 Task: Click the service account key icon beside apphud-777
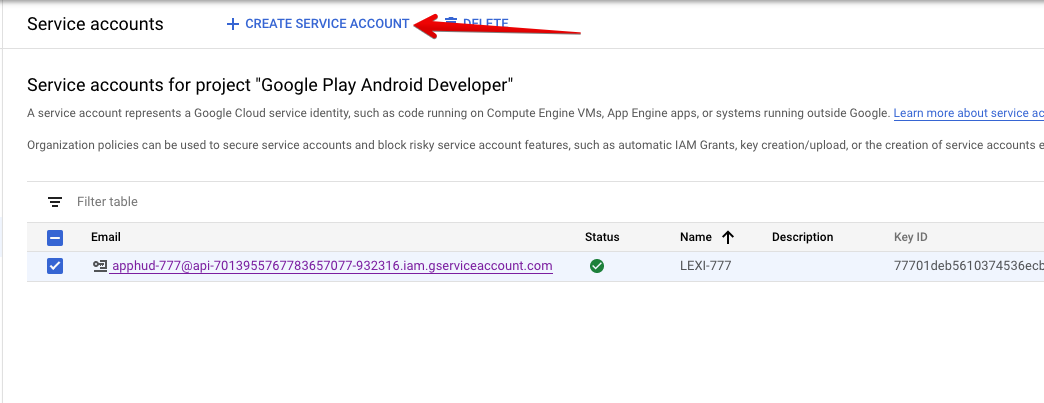click(x=100, y=266)
